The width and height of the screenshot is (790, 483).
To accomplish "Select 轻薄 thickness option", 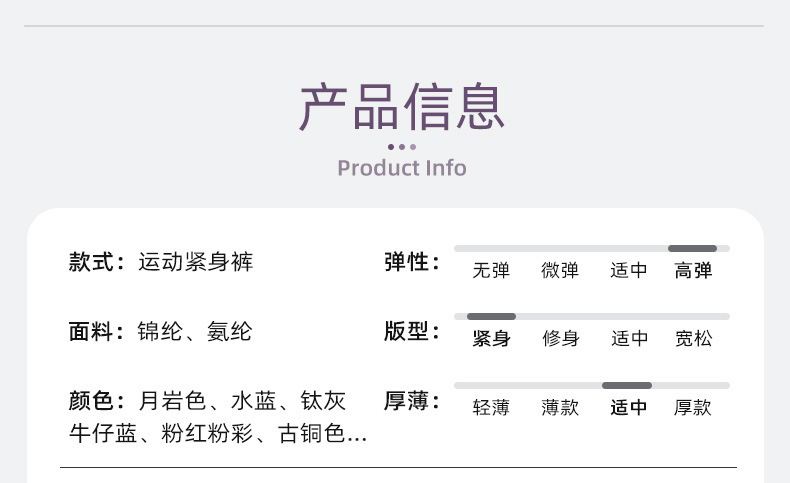I will pos(491,407).
